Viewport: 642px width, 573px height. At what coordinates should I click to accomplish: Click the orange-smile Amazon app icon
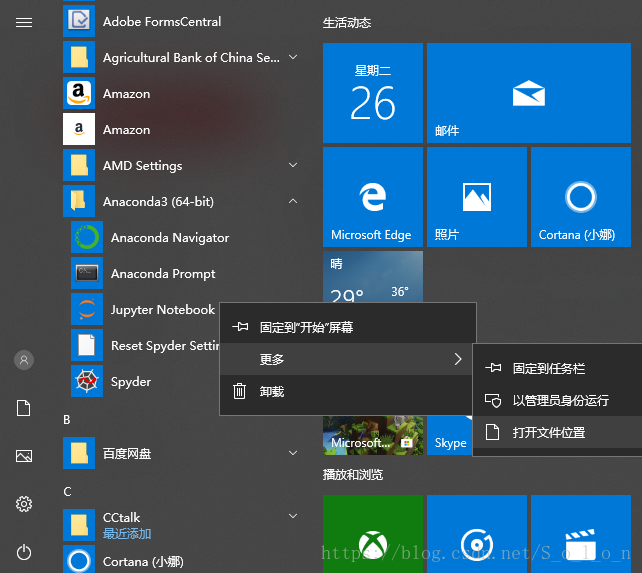pos(79,93)
